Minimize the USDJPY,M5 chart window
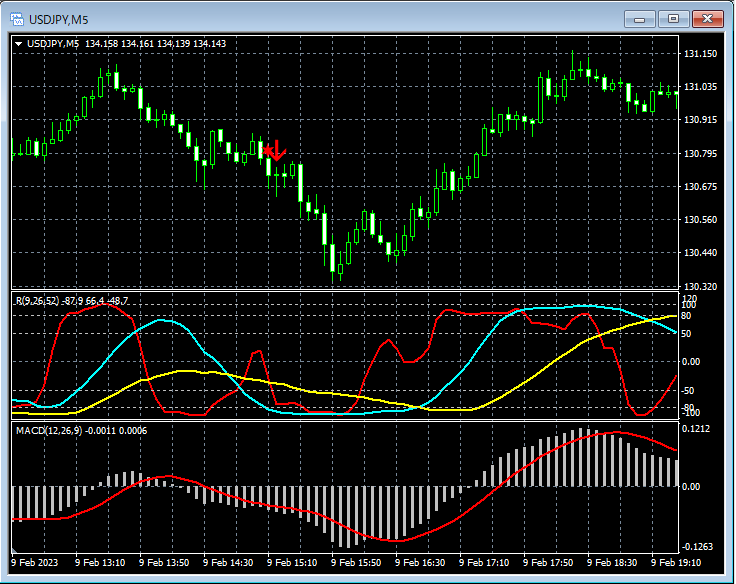The width and height of the screenshot is (736, 584). [x=639, y=19]
